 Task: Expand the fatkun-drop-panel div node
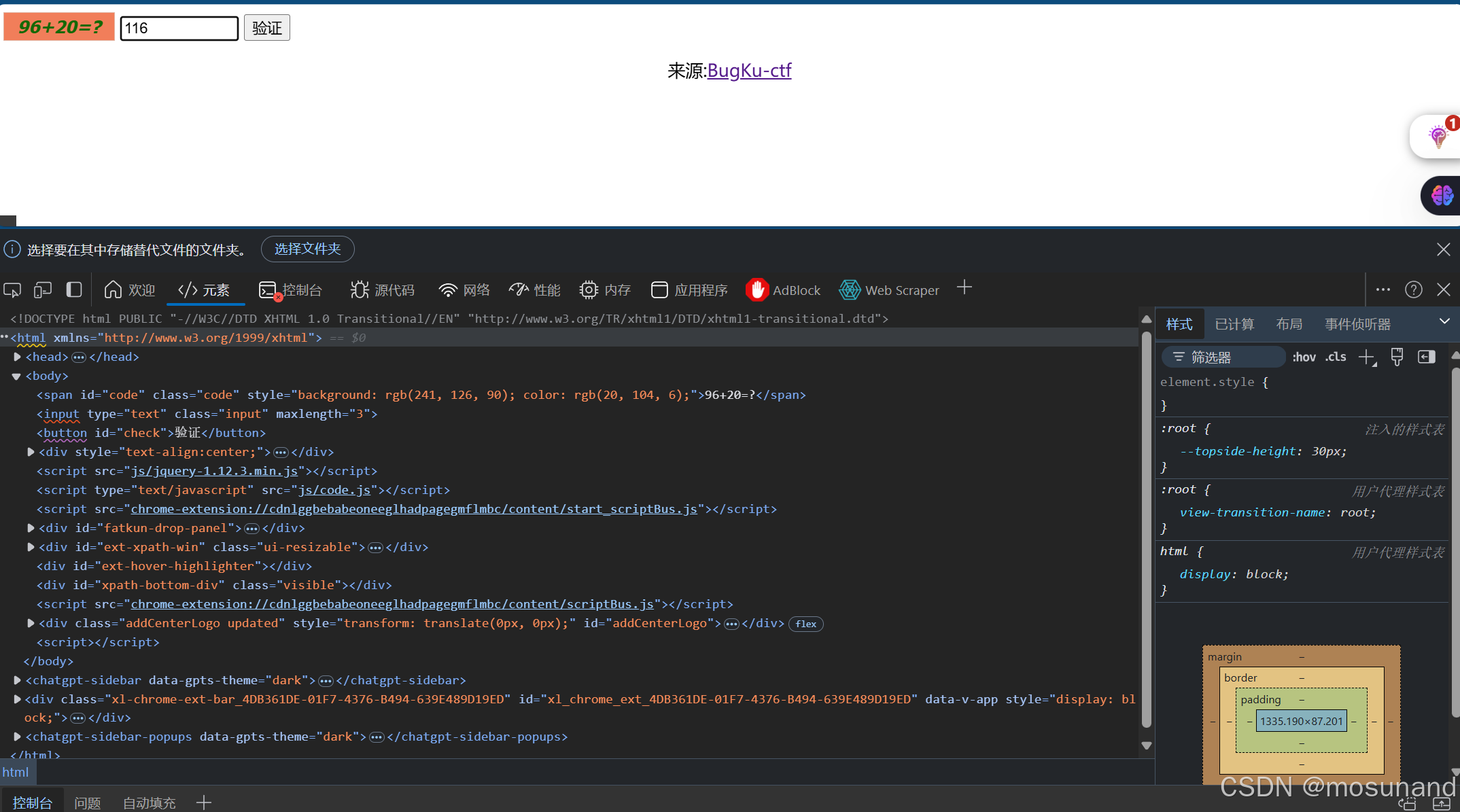(x=31, y=528)
